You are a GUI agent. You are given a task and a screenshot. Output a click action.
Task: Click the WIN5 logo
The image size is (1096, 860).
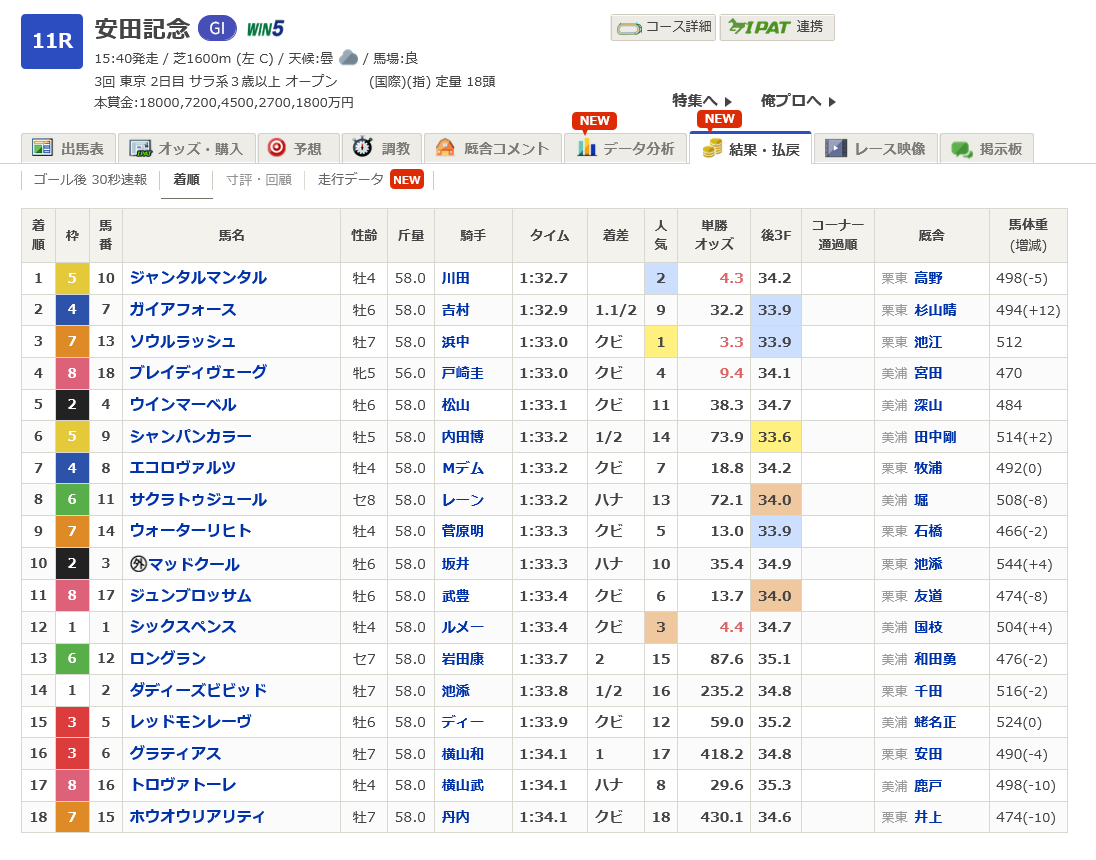coord(265,29)
